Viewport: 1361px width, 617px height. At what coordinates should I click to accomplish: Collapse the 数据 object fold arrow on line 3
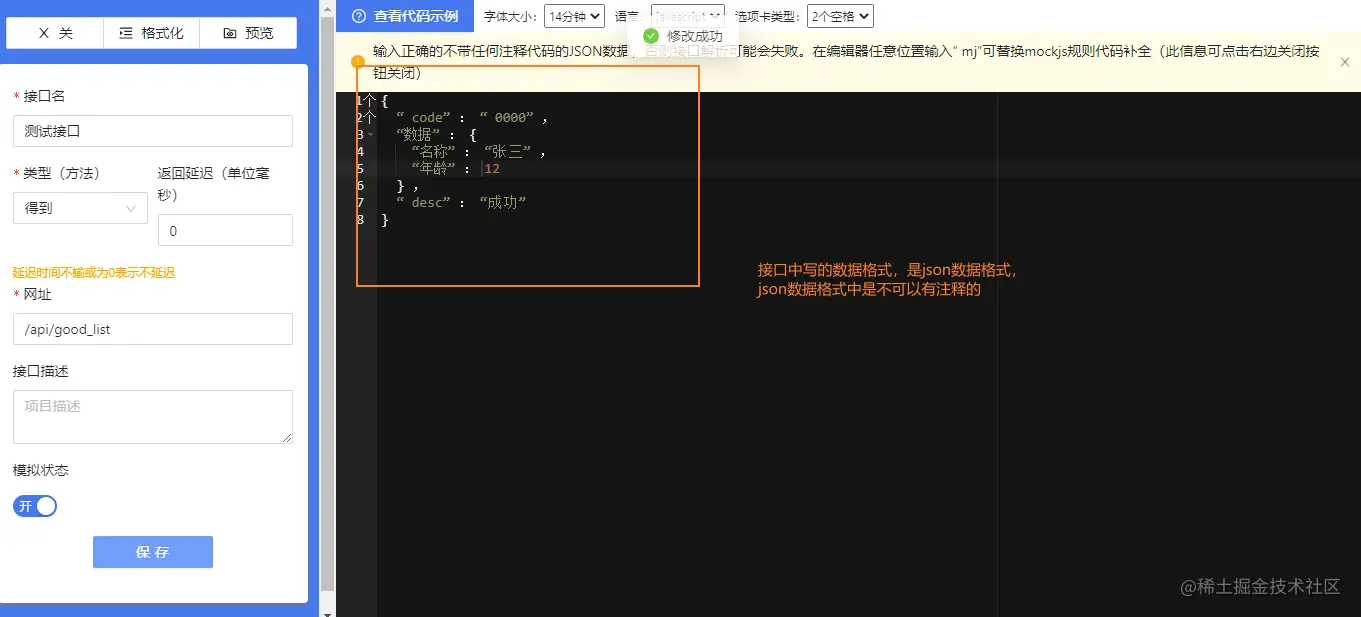pos(370,134)
